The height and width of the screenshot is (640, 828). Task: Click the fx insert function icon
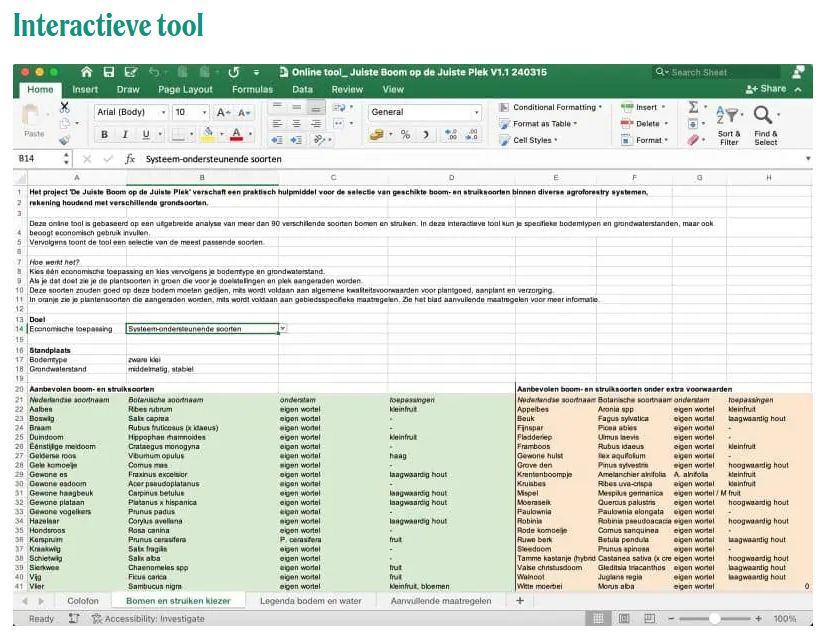[130, 159]
